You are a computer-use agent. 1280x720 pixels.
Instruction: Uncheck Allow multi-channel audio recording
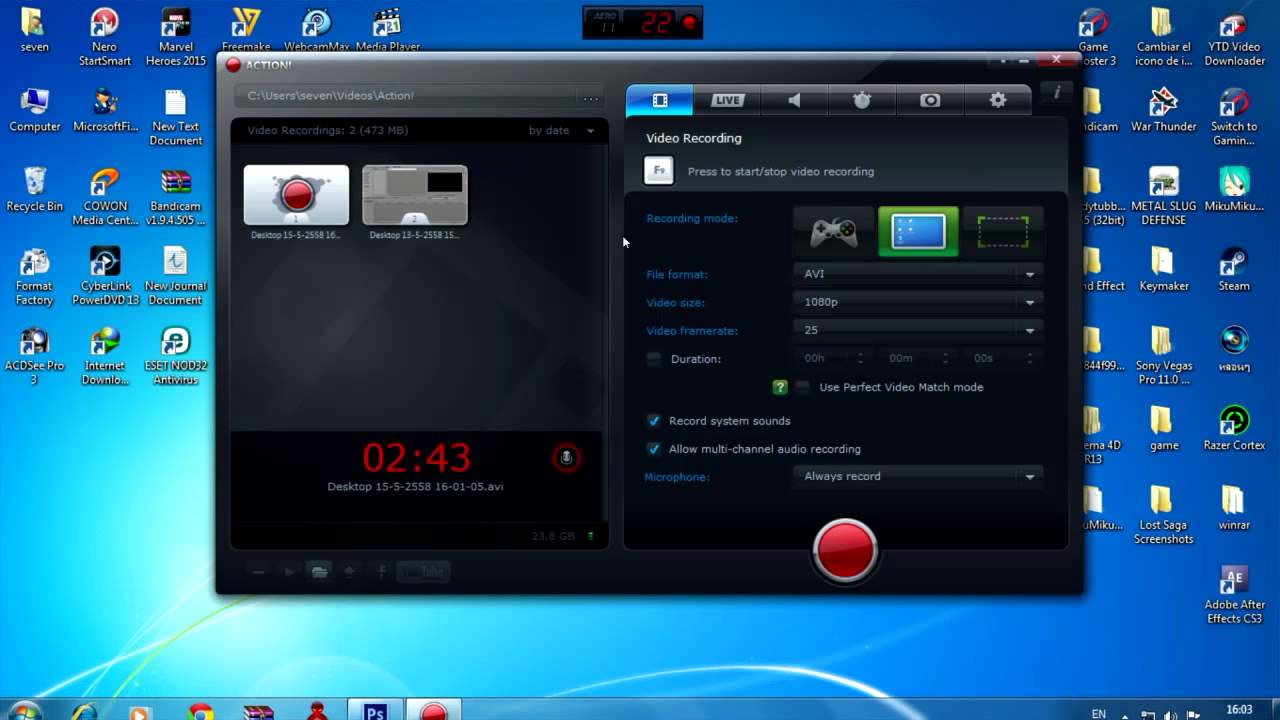(x=654, y=449)
